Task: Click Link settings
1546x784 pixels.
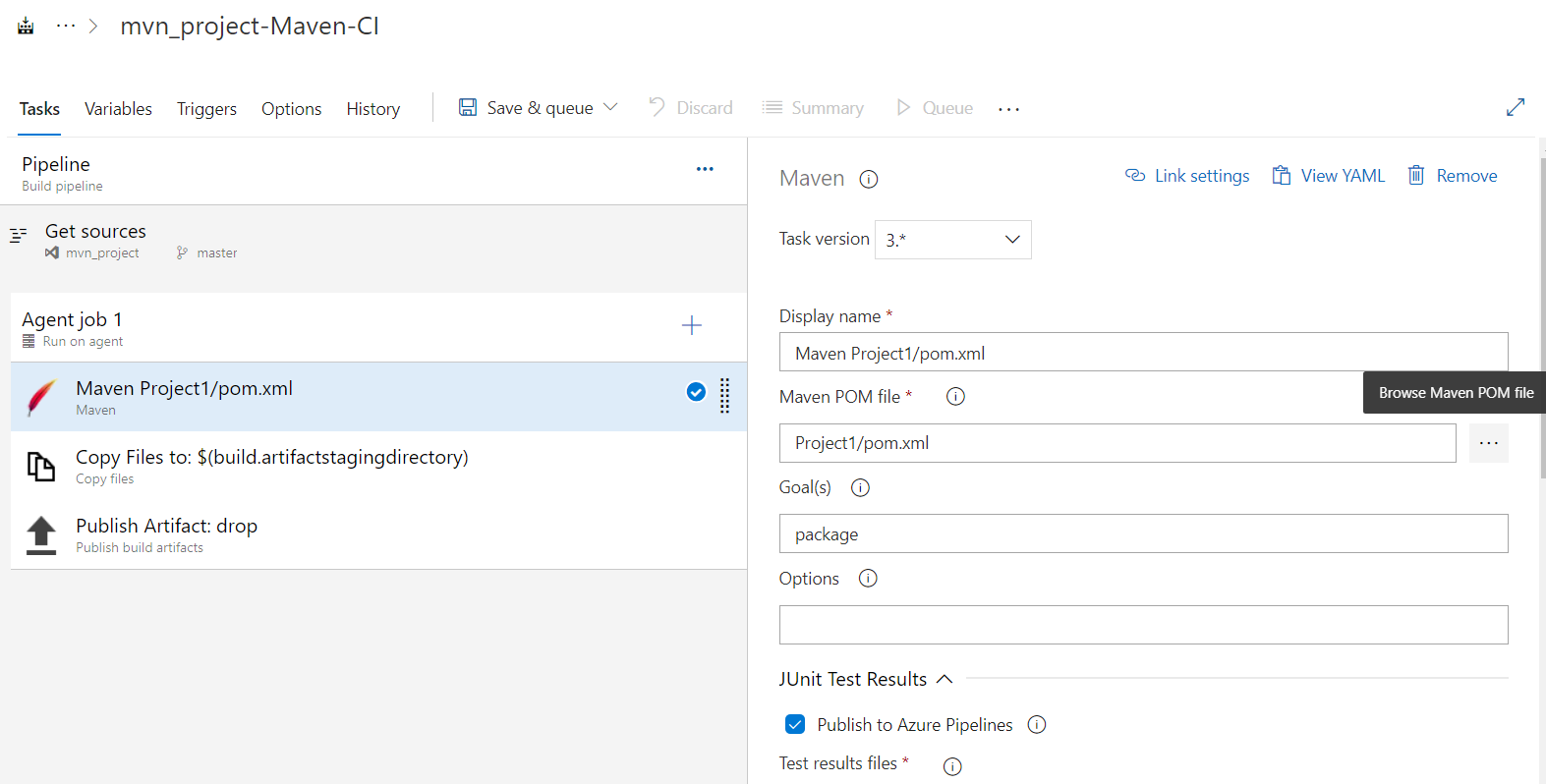Action: click(x=1187, y=176)
